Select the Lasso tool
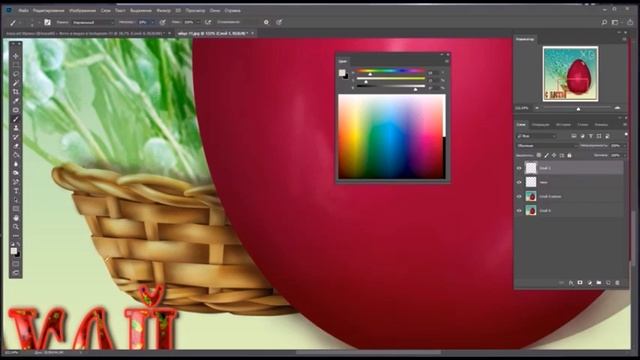The image size is (640, 360). [16, 74]
